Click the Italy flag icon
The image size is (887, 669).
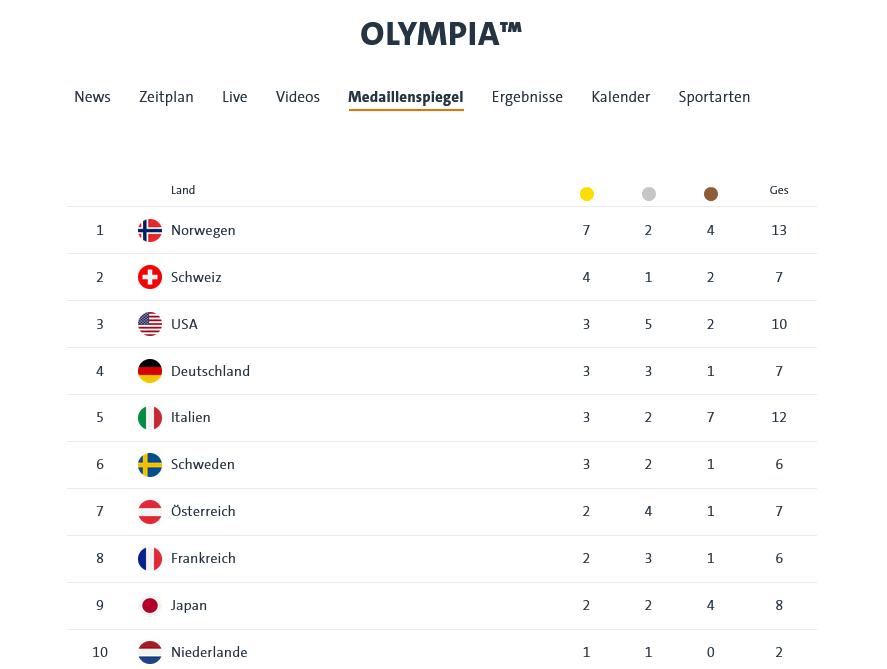150,417
